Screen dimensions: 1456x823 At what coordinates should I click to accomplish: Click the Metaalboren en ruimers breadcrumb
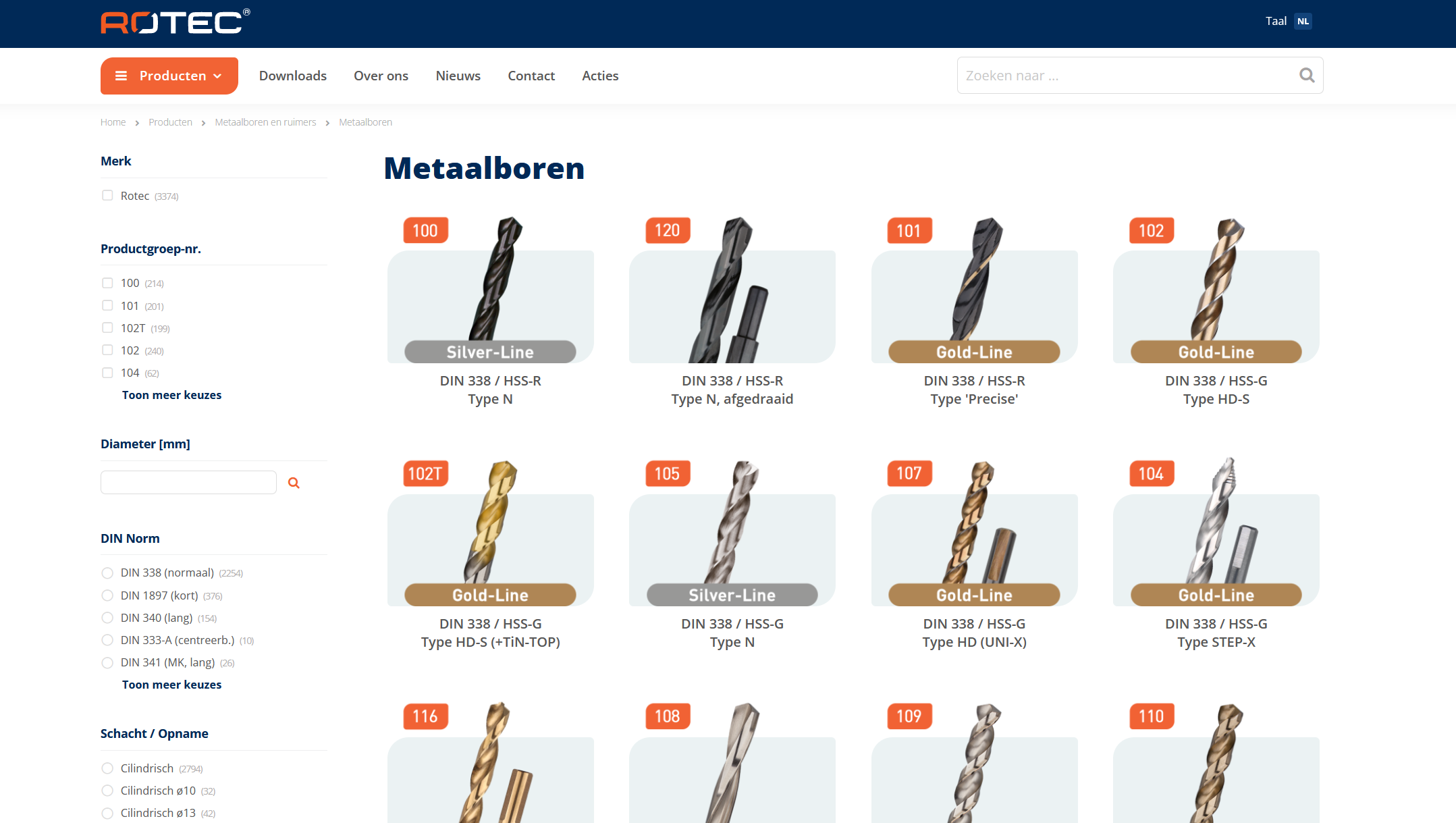pos(265,122)
